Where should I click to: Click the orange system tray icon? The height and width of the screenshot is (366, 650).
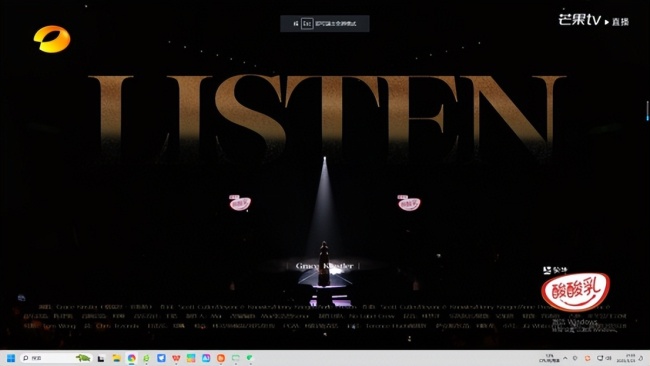pos(587,358)
